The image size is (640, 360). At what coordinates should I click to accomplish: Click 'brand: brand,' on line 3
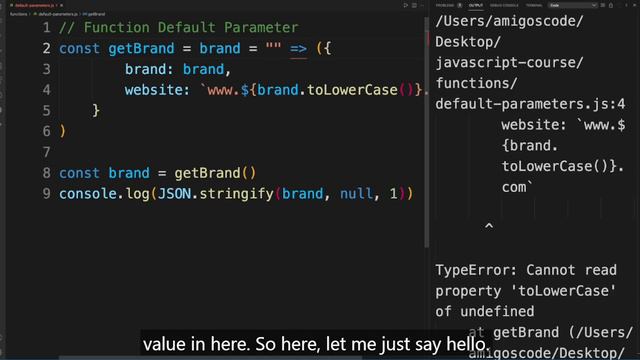click(x=178, y=69)
